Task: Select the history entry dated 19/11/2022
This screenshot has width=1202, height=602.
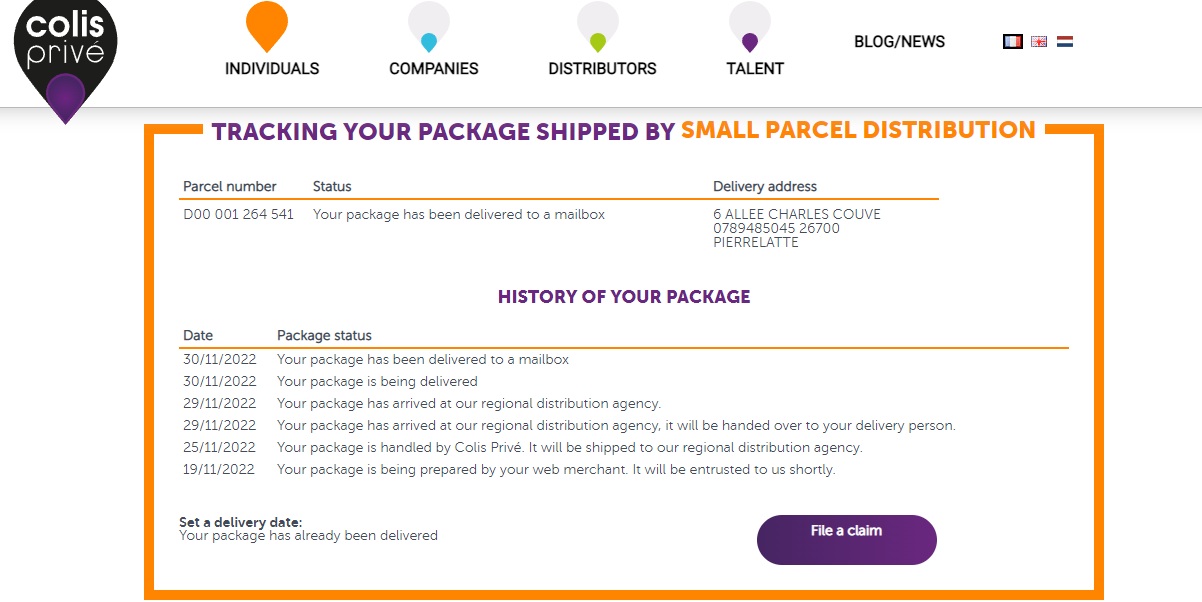Action: [x=219, y=469]
